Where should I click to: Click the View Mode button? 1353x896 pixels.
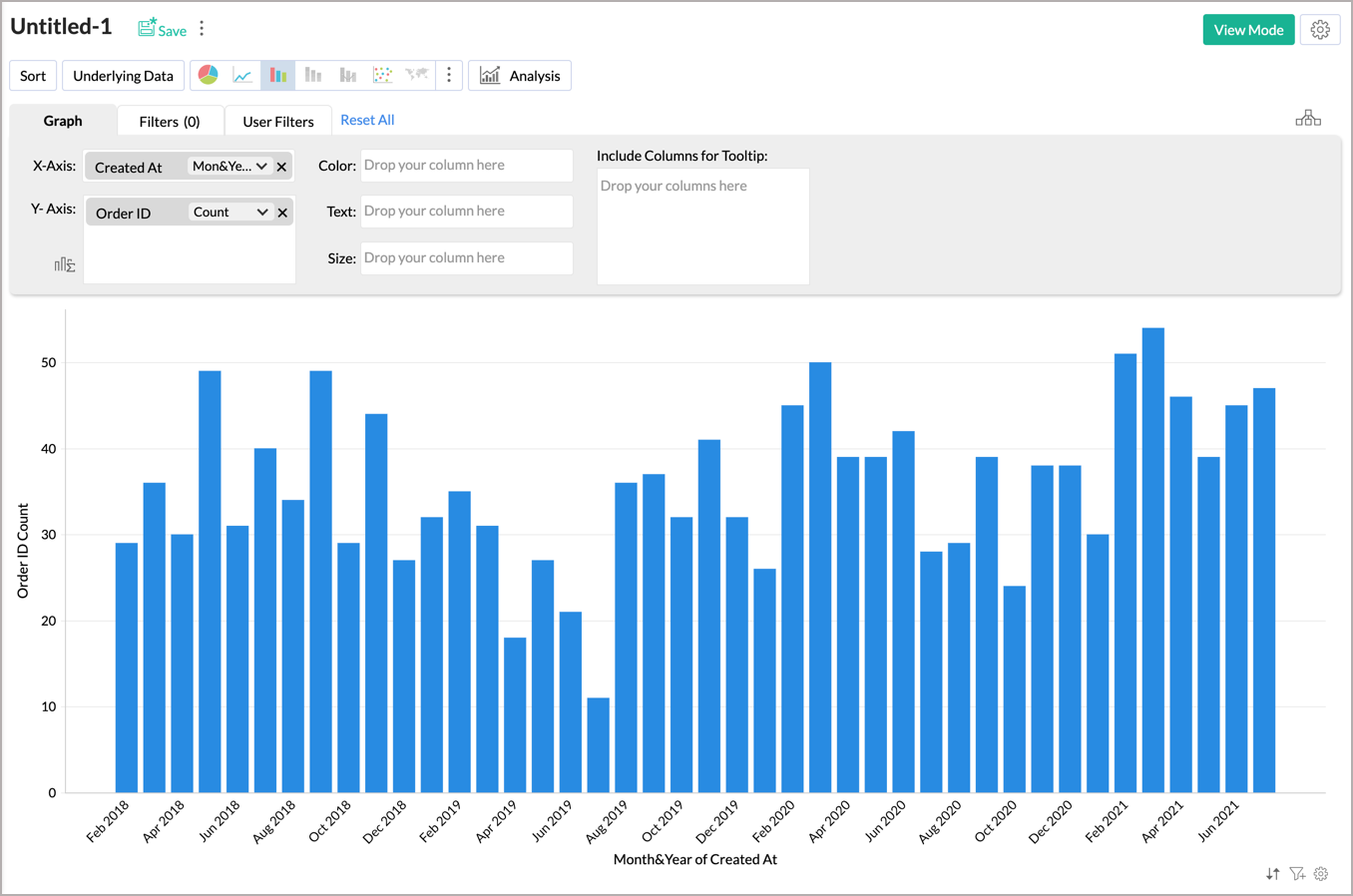[1248, 30]
